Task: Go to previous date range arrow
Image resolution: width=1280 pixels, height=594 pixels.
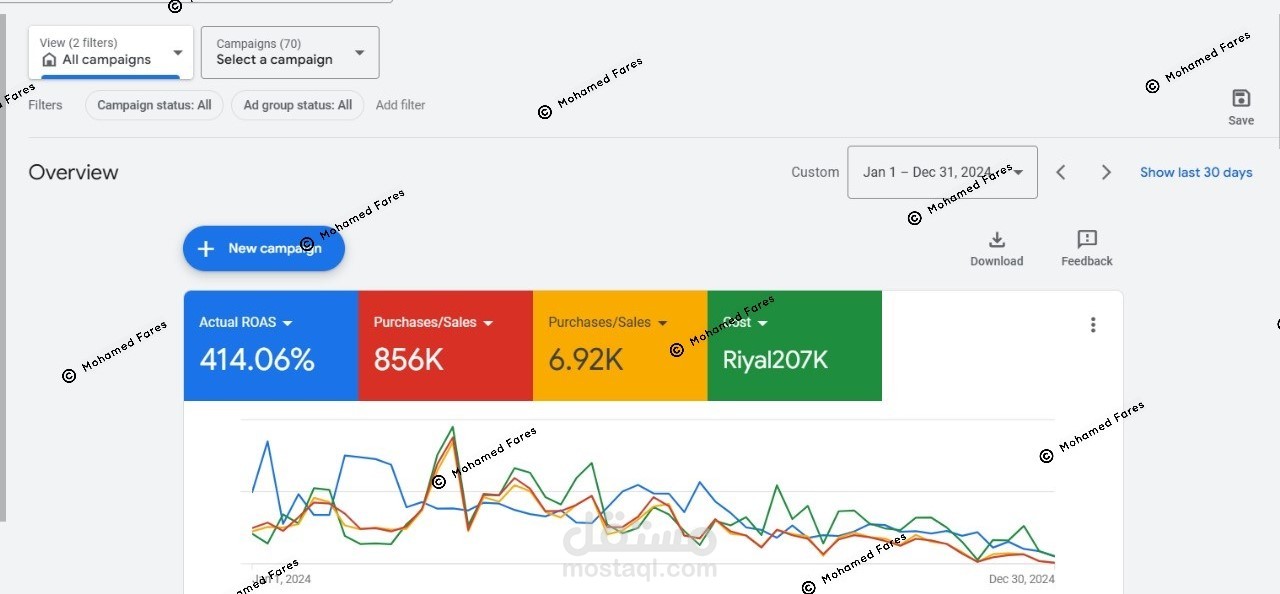Action: (x=1061, y=172)
